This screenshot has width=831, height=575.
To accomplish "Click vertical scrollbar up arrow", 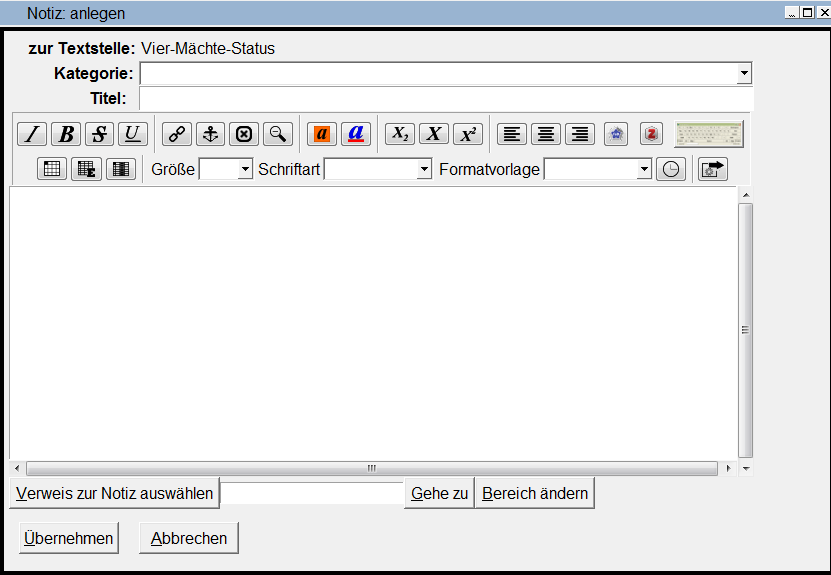I will point(746,195).
